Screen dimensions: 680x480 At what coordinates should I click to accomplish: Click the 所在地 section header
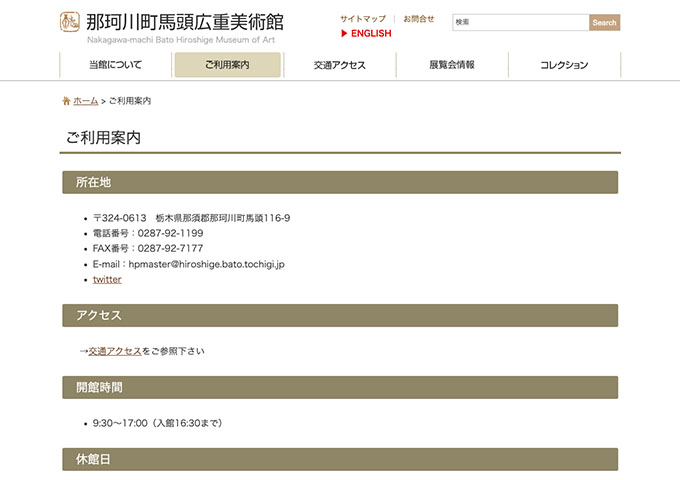[x=340, y=182]
